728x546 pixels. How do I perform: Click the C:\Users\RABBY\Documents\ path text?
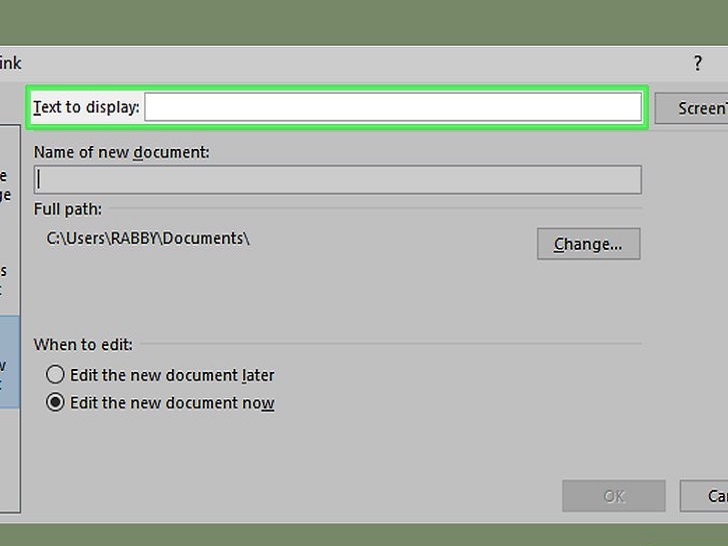[148, 238]
